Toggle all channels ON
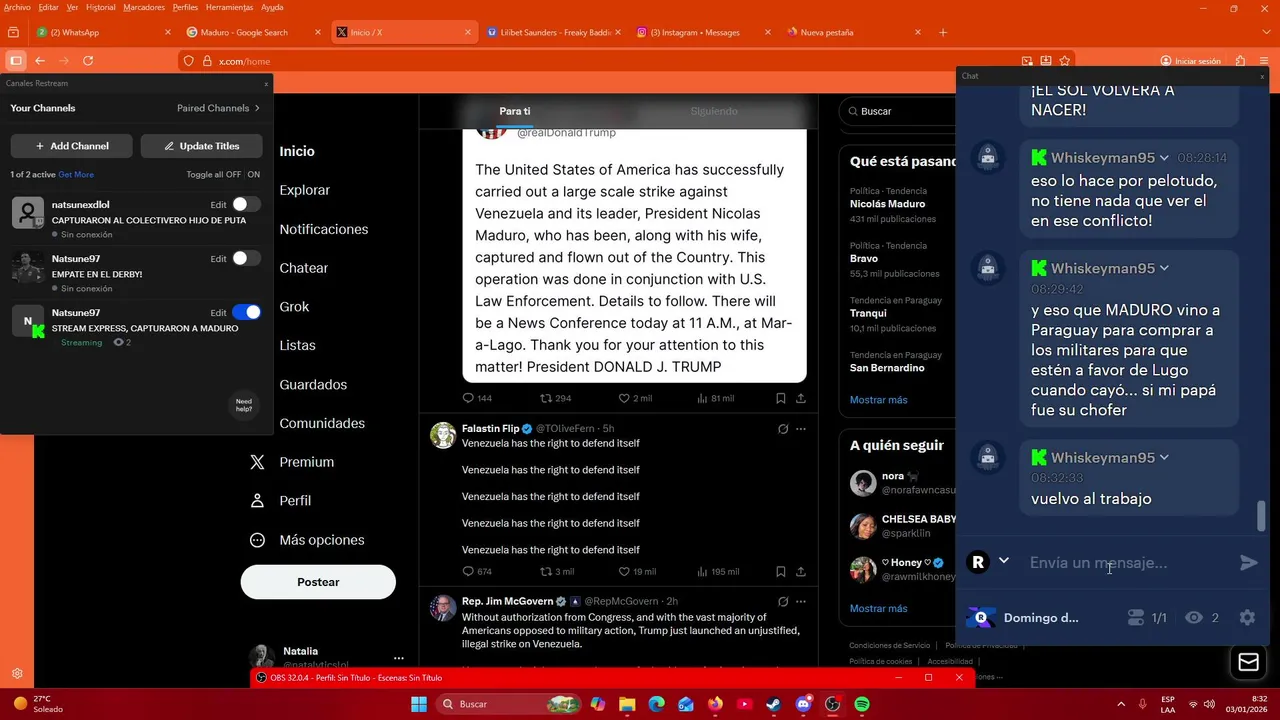 254,175
